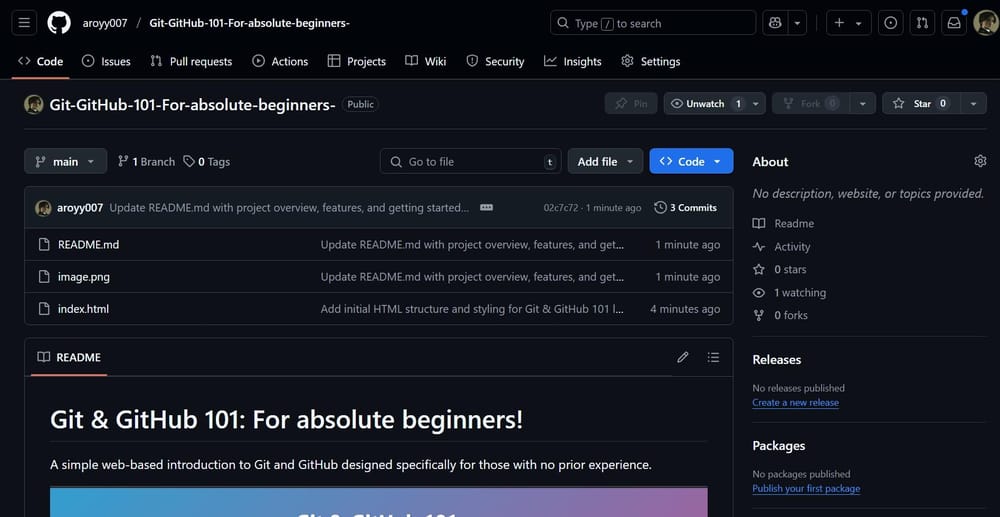Image resolution: width=1000 pixels, height=517 pixels.
Task: Open the Readme link in About
Action: (x=783, y=224)
